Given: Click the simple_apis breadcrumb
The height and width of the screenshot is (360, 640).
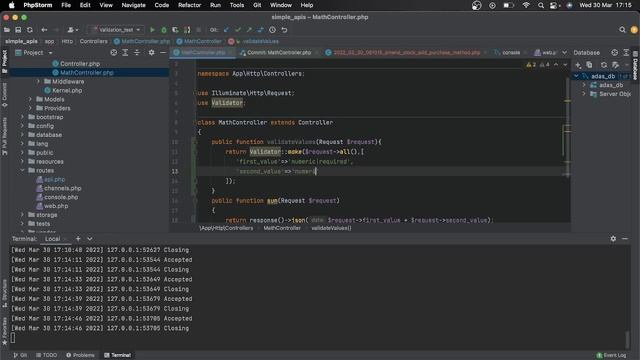Looking at the screenshot, I should pyautogui.click(x=21, y=41).
